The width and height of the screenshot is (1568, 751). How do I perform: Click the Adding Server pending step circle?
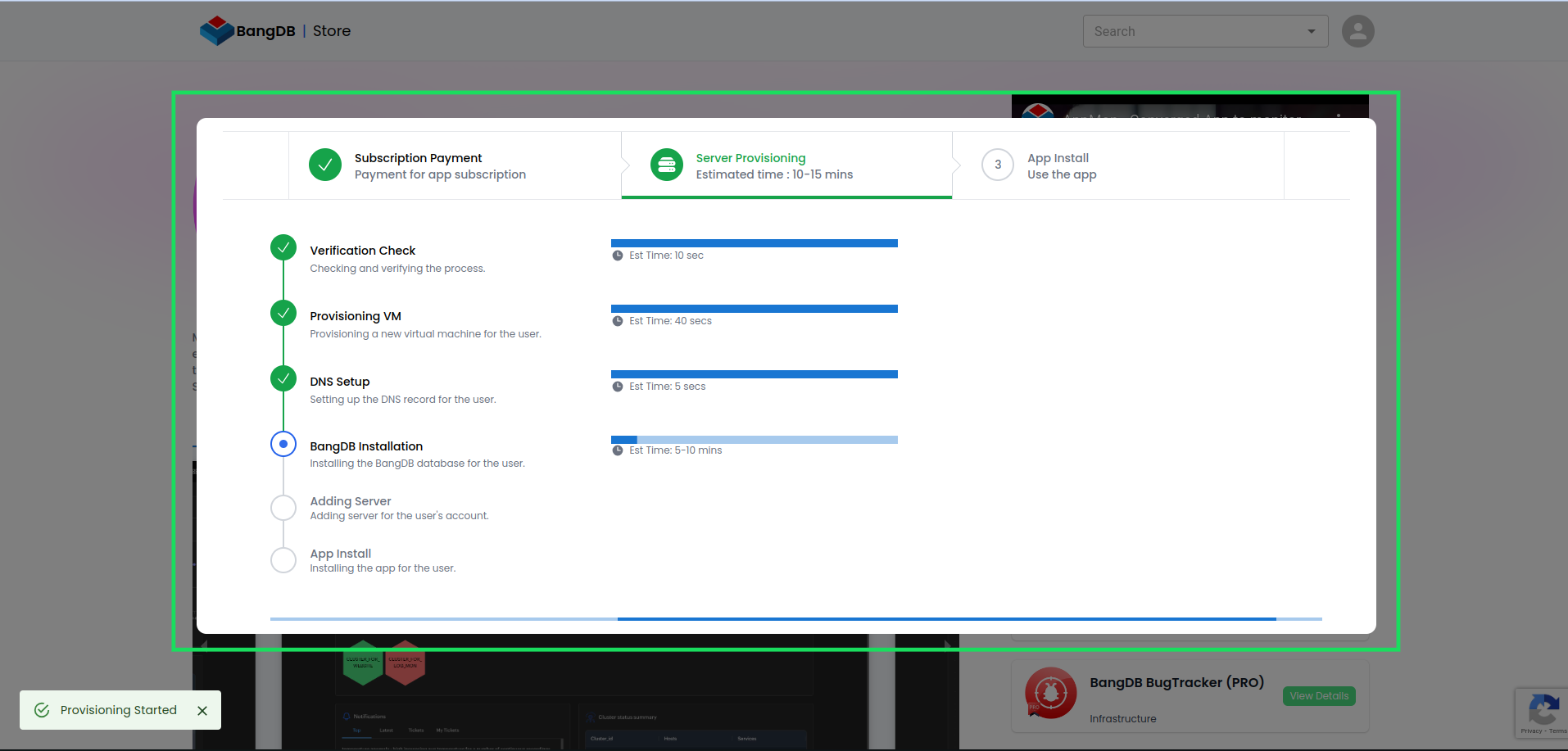(x=283, y=508)
